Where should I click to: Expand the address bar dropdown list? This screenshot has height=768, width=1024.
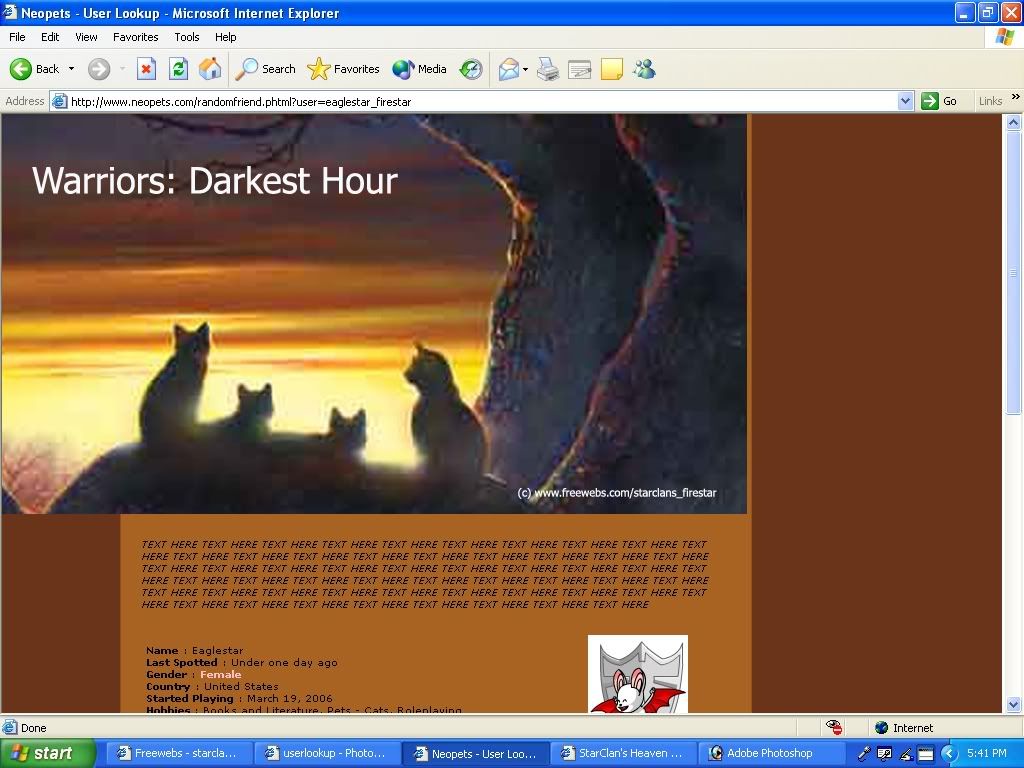[905, 101]
